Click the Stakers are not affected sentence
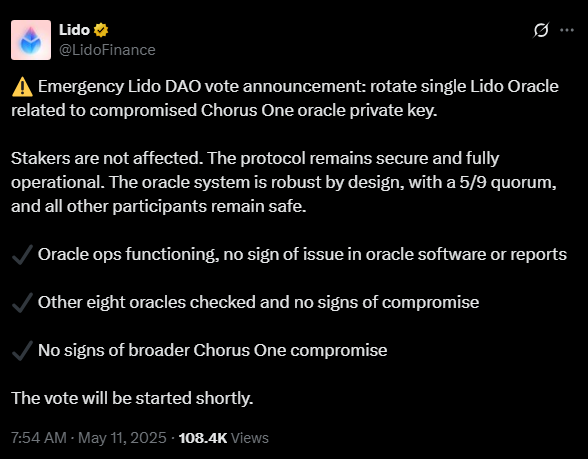Image resolution: width=588 pixels, height=459 pixels. pyautogui.click(x=107, y=158)
